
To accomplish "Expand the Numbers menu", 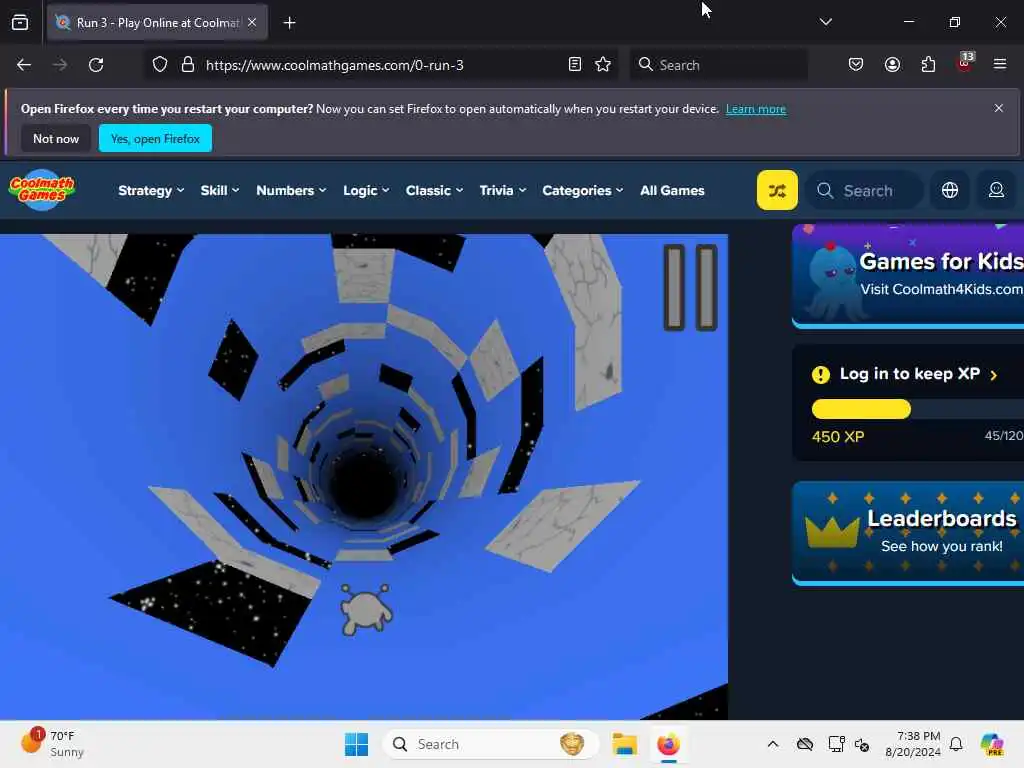I will pos(291,191).
